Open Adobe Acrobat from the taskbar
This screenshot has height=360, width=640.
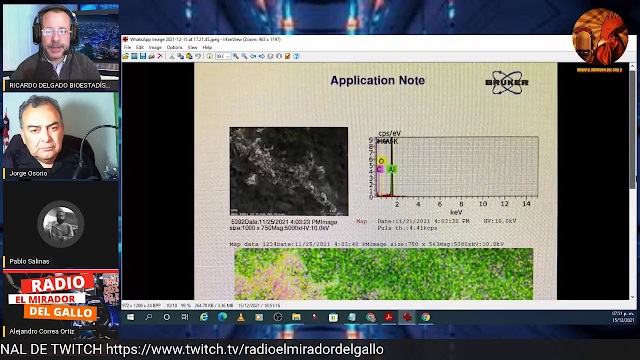point(389,317)
